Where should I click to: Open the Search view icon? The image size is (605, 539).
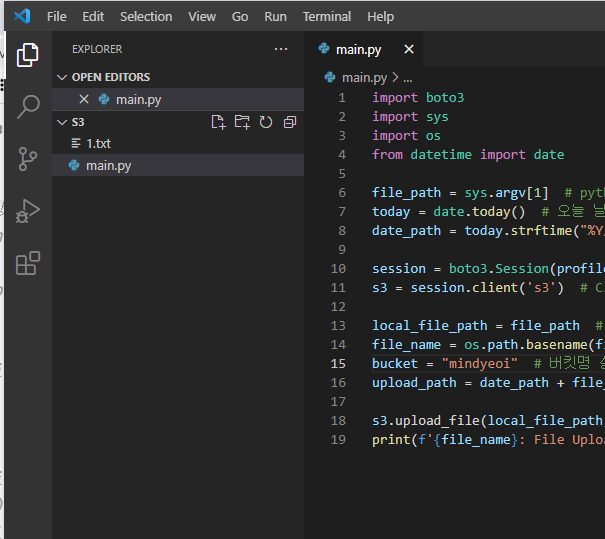tap(28, 106)
